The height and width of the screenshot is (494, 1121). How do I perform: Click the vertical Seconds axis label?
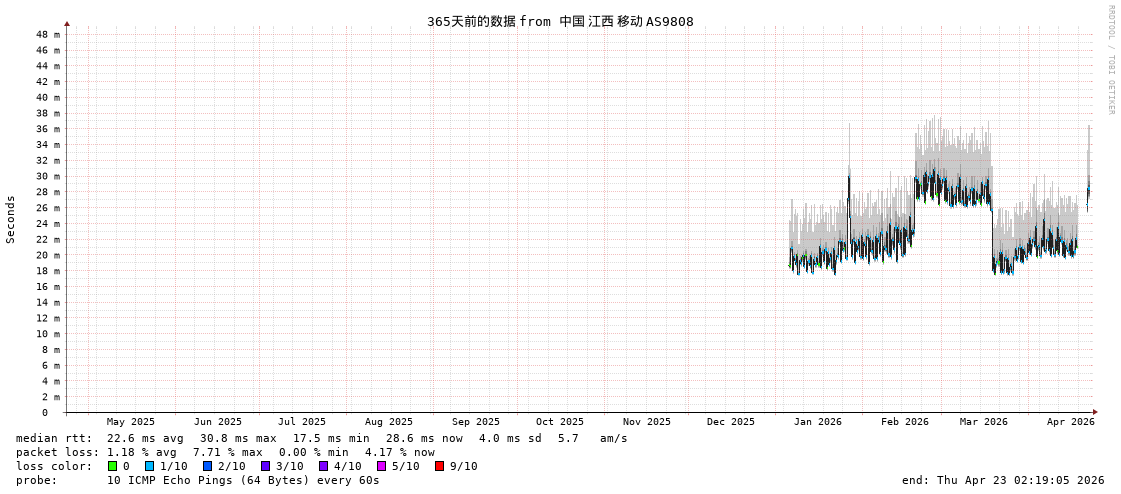[11, 219]
